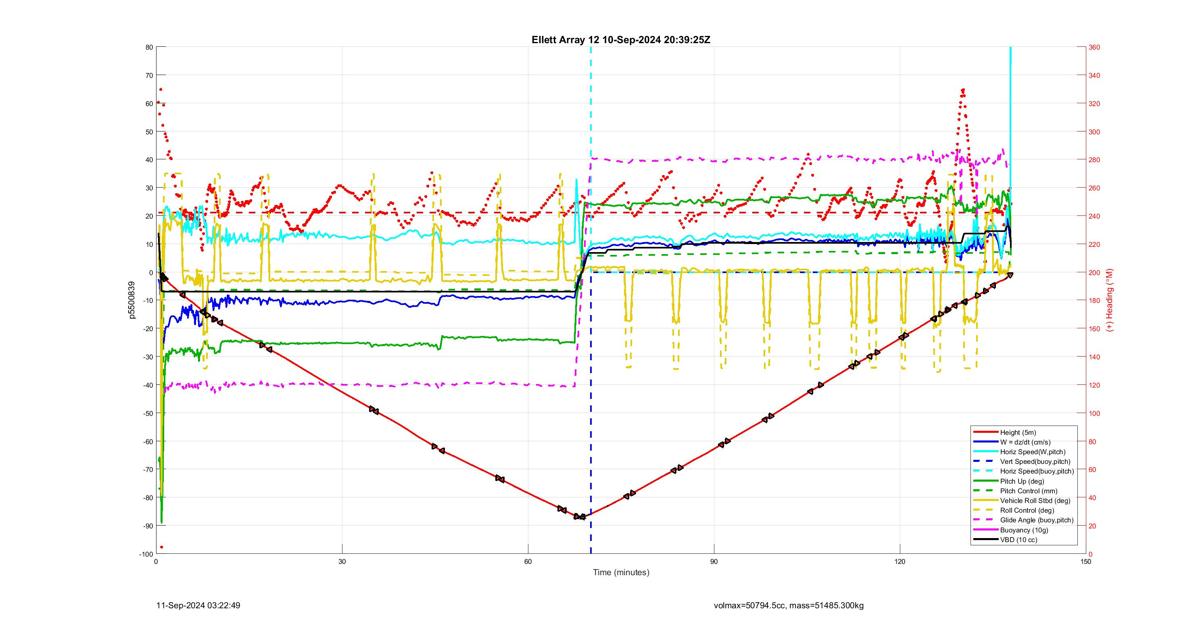Click the '(+) Heading (°M)' right axis label
The height and width of the screenshot is (622, 1200).
(1109, 300)
